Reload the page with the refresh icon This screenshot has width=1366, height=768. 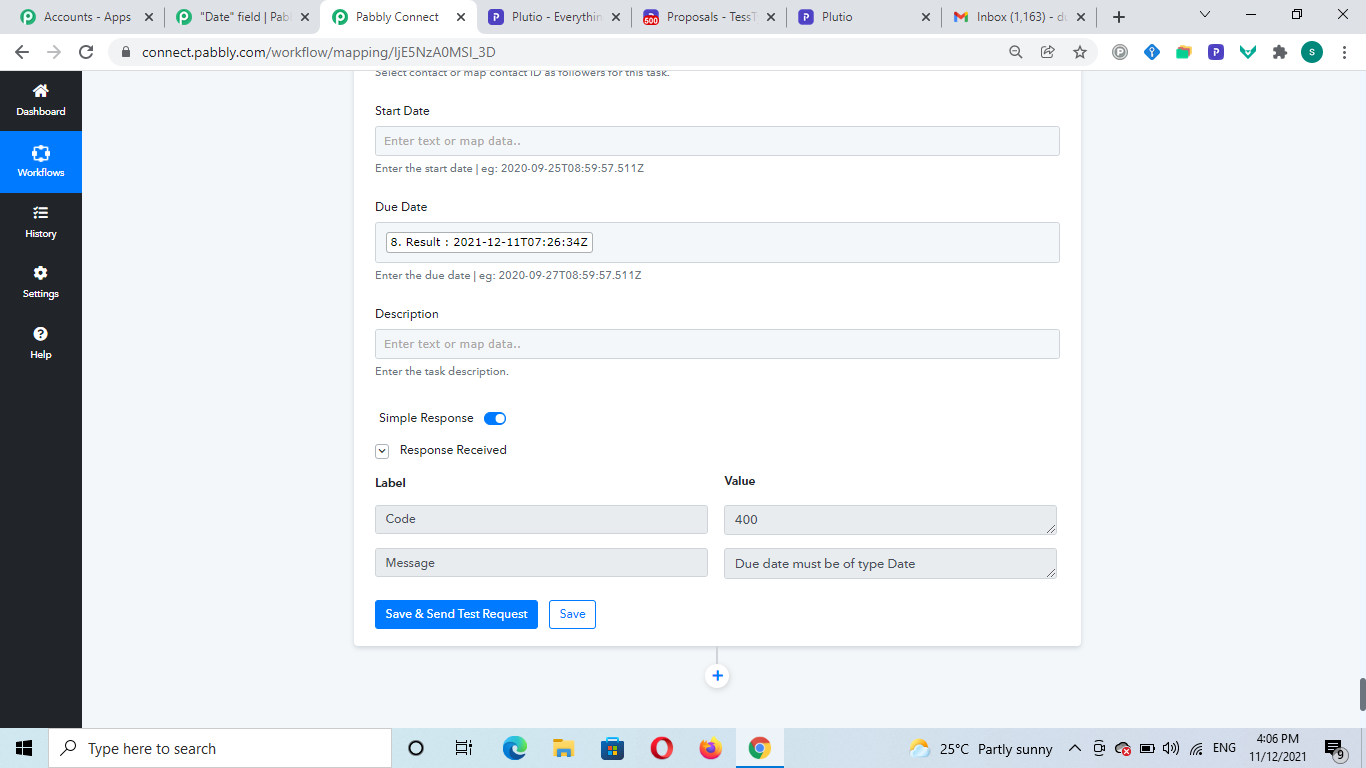pos(86,52)
